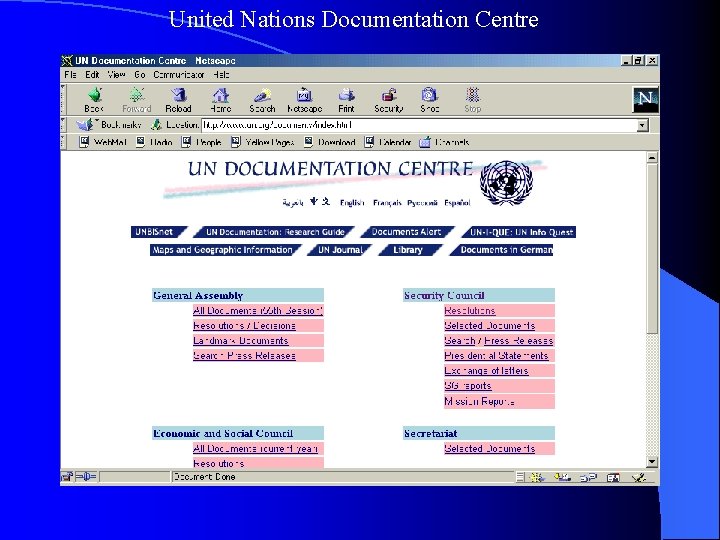The image size is (720, 540).
Task: Open Exchange of letters link
Action: [x=486, y=371]
